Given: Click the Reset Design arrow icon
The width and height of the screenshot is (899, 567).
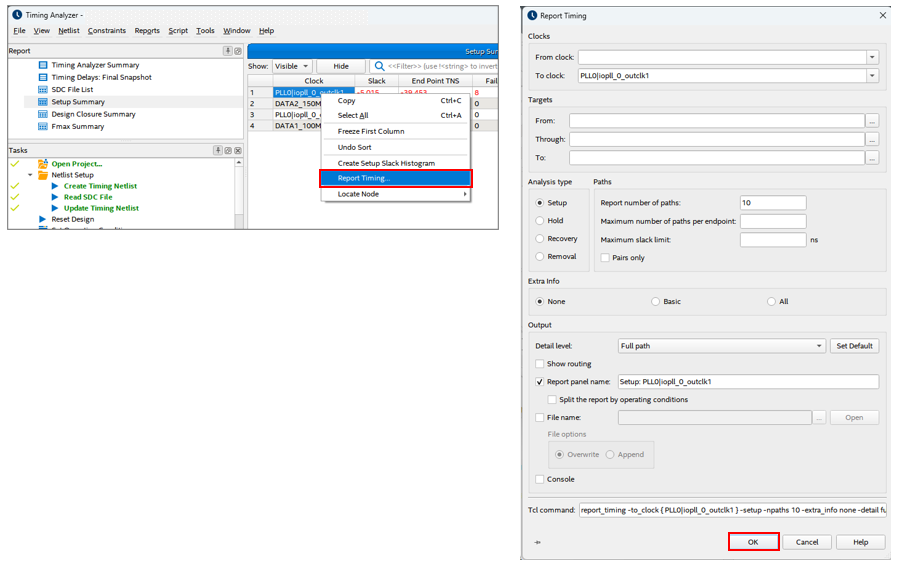Looking at the screenshot, I should point(42,219).
